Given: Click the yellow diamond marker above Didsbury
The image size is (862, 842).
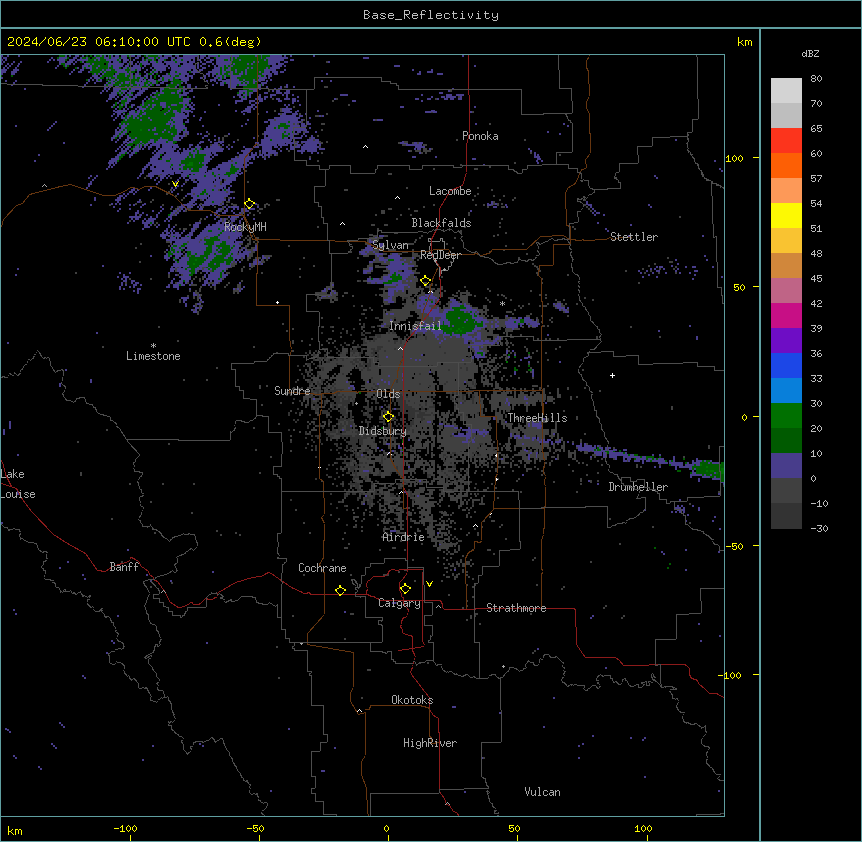Looking at the screenshot, I should pos(388,417).
